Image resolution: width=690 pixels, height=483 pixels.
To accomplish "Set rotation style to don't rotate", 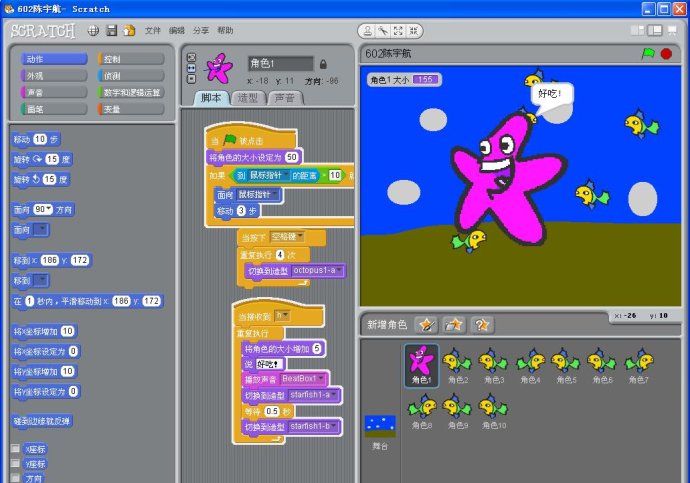I will (x=191, y=79).
